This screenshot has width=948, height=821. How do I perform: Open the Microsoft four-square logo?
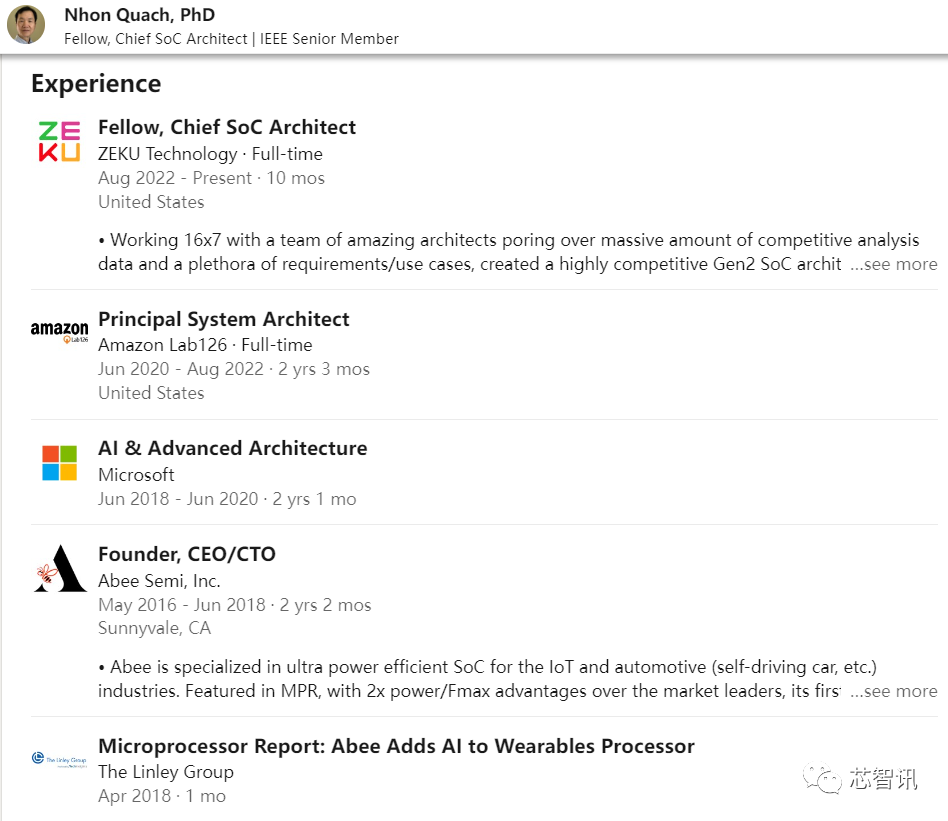click(x=59, y=463)
